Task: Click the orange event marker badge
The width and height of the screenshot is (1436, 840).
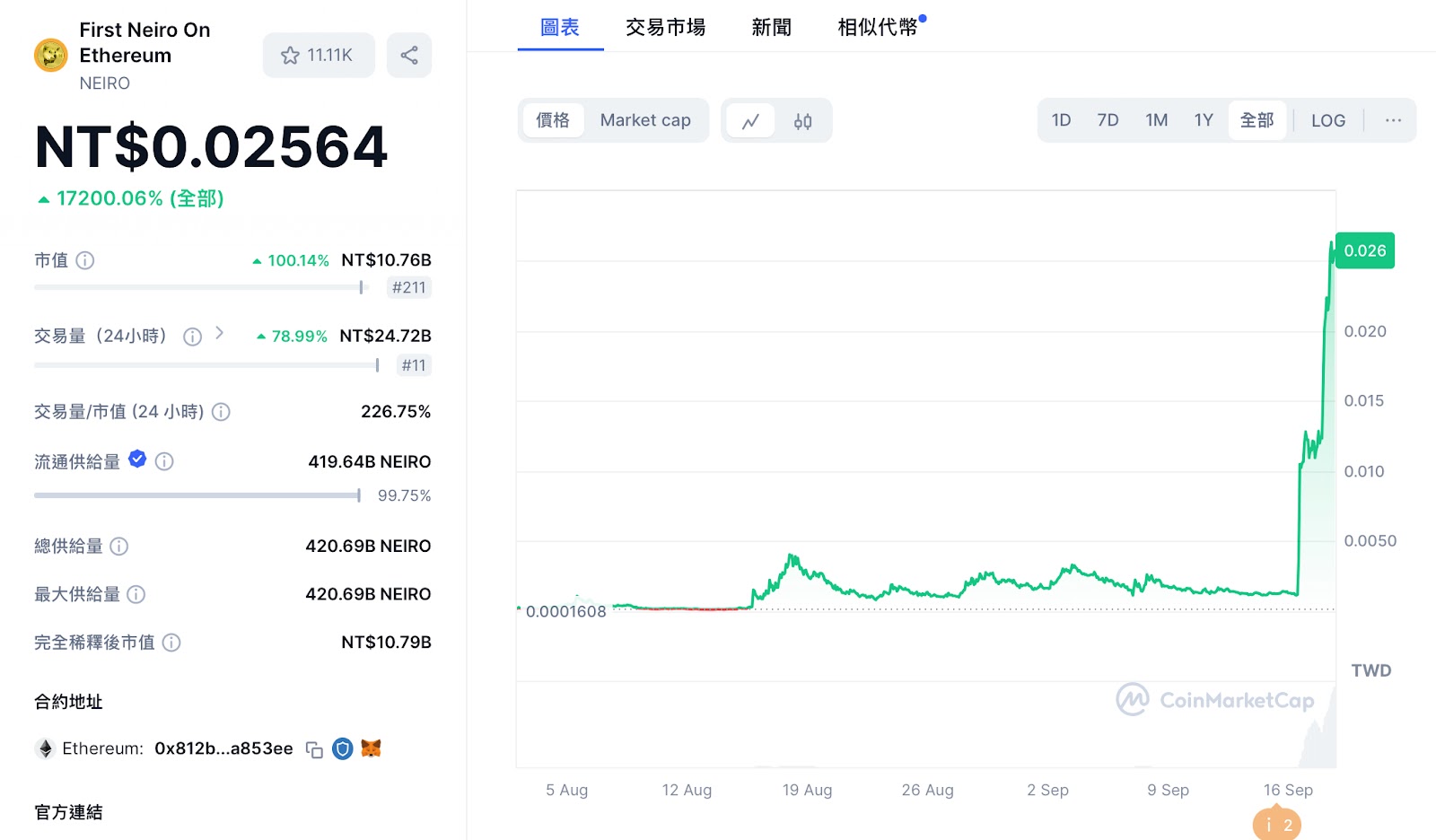Action: [x=1277, y=823]
